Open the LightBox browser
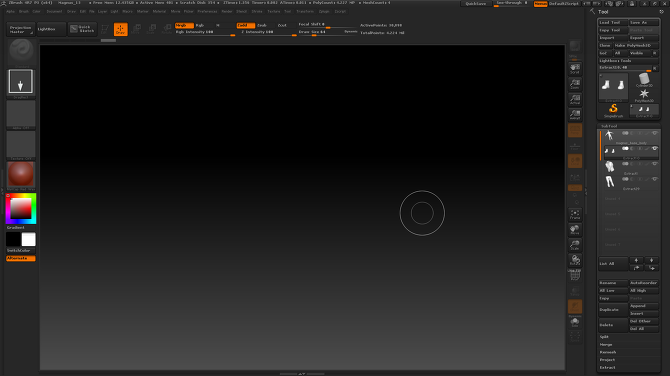 tap(51, 29)
